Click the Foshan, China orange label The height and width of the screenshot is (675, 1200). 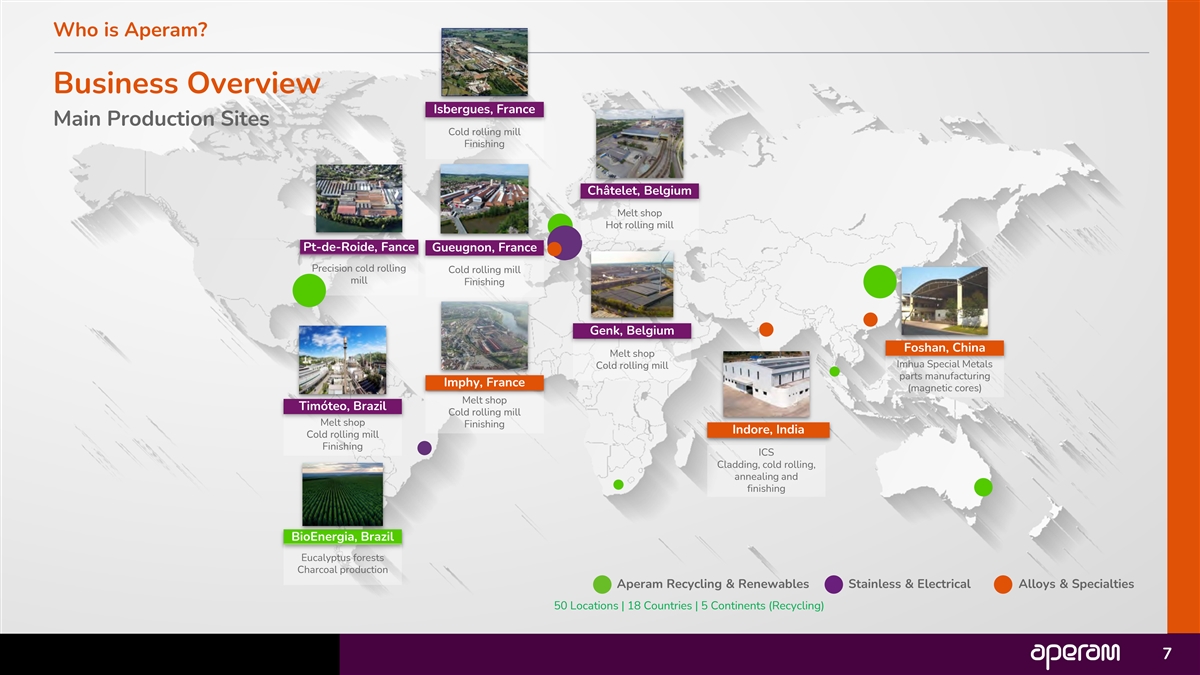[x=945, y=347]
